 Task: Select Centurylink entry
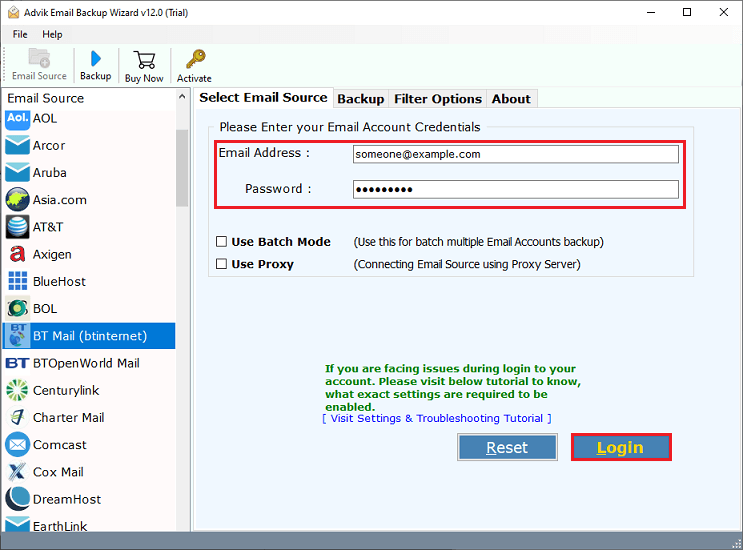click(66, 390)
